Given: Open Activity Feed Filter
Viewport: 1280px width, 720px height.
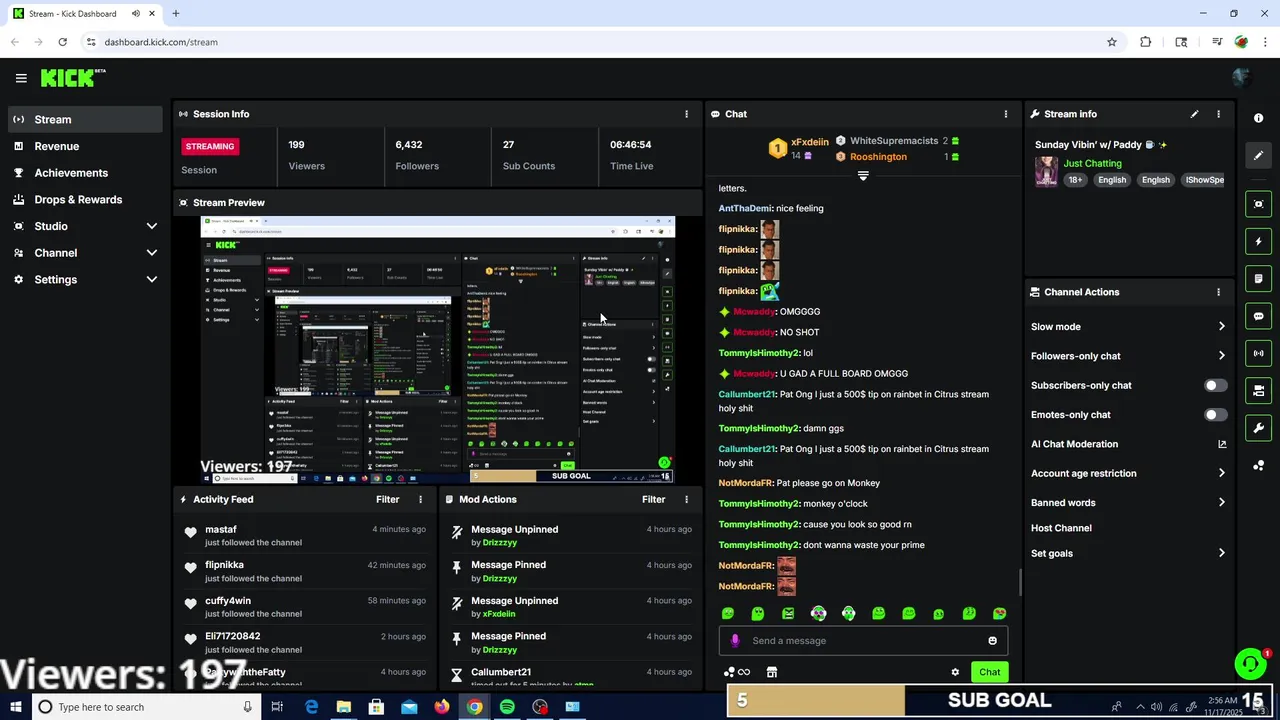Looking at the screenshot, I should [x=387, y=499].
